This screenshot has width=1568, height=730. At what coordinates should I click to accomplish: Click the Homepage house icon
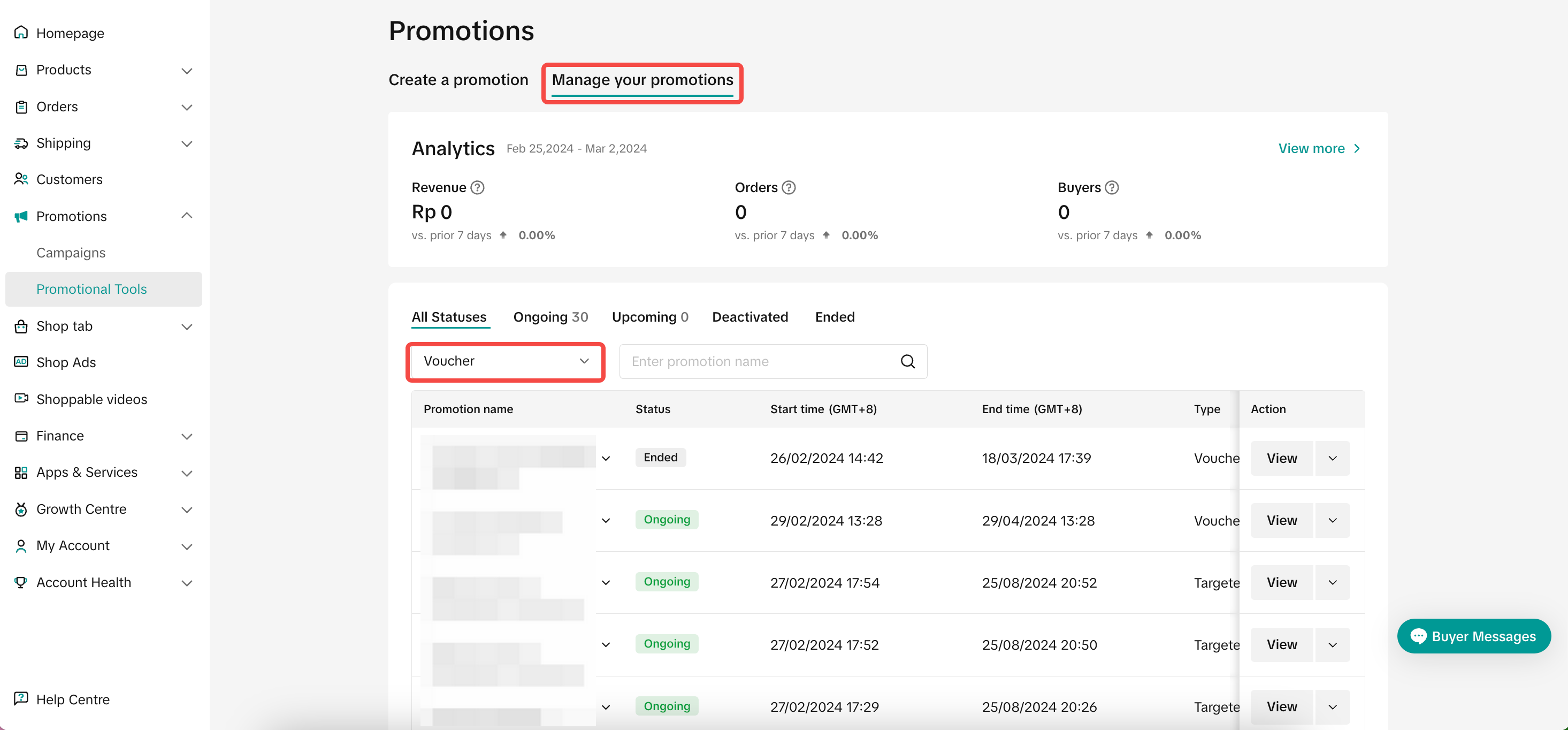pyautogui.click(x=21, y=32)
